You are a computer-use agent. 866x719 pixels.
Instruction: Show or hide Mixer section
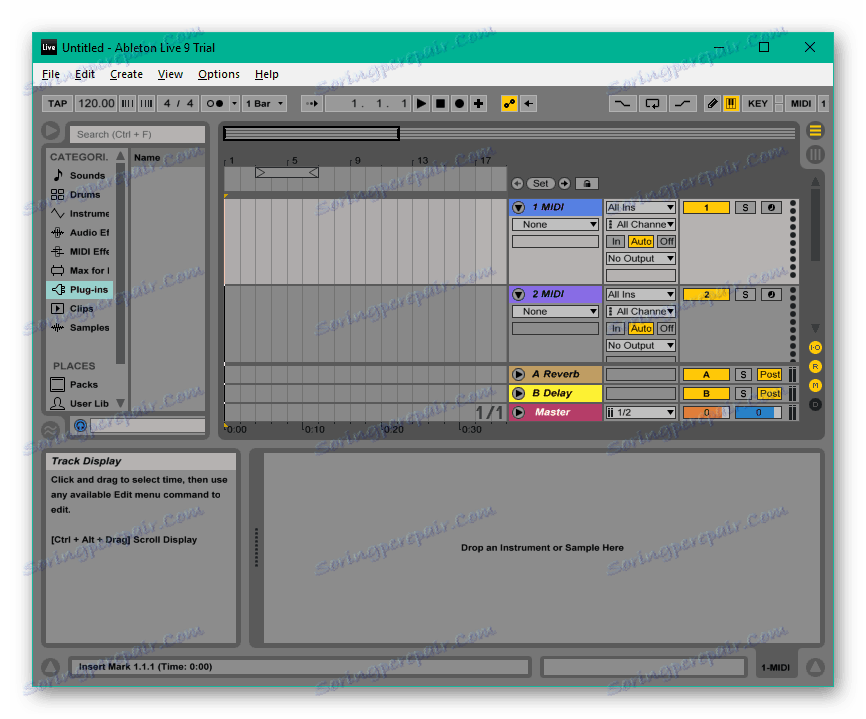pos(815,385)
